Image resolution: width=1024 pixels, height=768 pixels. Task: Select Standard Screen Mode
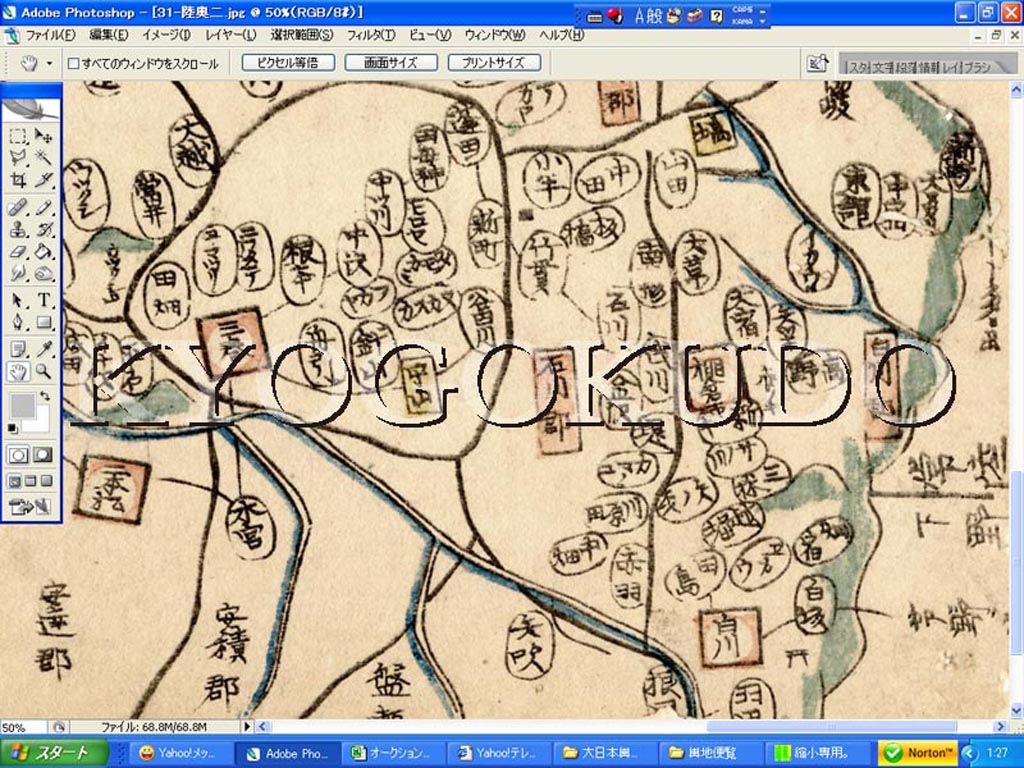(x=14, y=482)
